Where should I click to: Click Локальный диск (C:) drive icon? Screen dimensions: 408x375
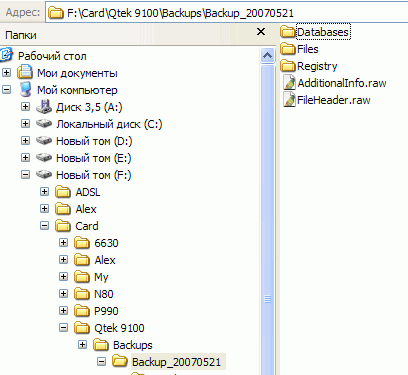[44, 124]
